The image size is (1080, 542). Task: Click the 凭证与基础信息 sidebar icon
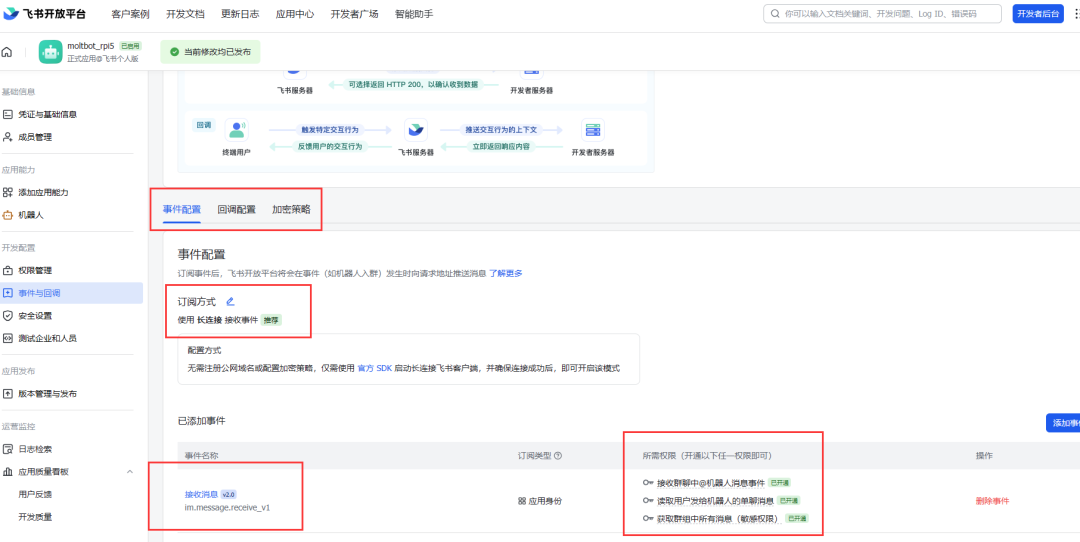click(8, 114)
